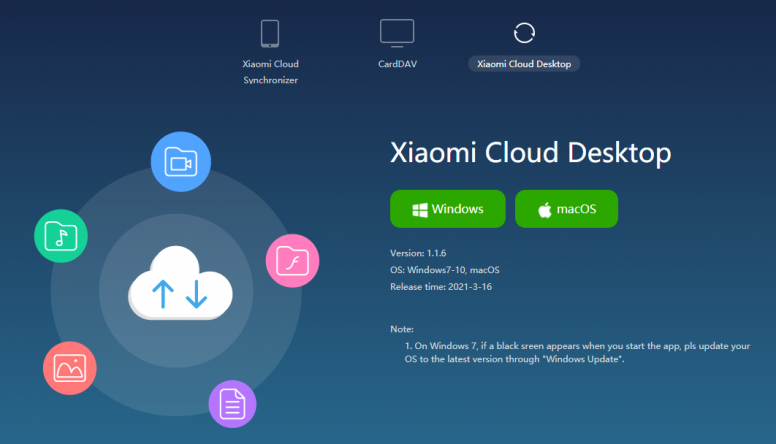Switch to the CardDAV tab
776x444 pixels.
(397, 64)
